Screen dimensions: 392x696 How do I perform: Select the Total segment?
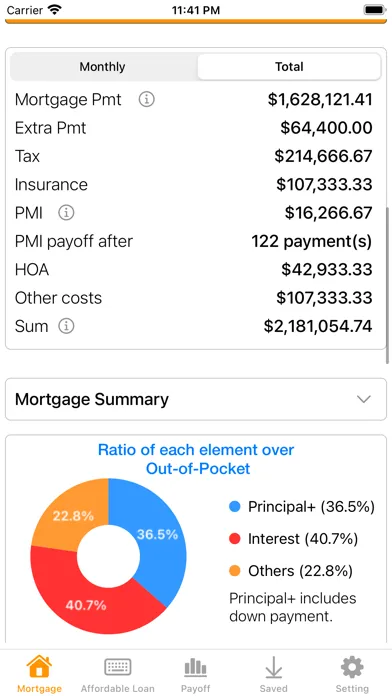pyautogui.click(x=289, y=67)
